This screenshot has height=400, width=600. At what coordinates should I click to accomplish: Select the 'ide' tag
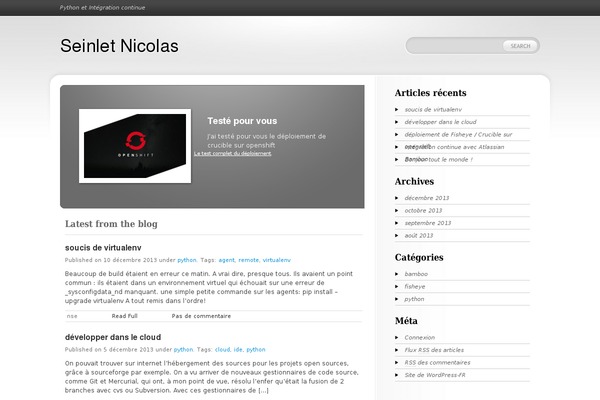[x=238, y=349]
